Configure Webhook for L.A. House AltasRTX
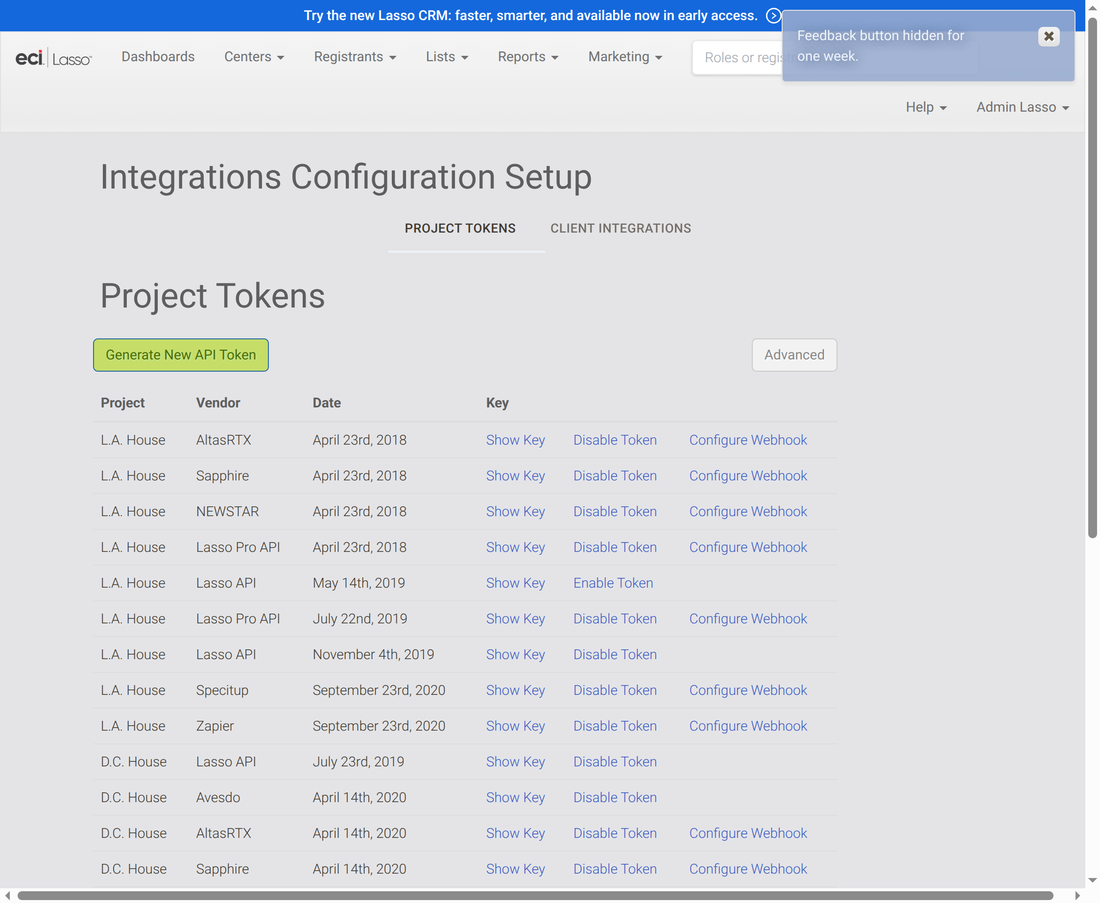The height and width of the screenshot is (903, 1100). (x=748, y=441)
